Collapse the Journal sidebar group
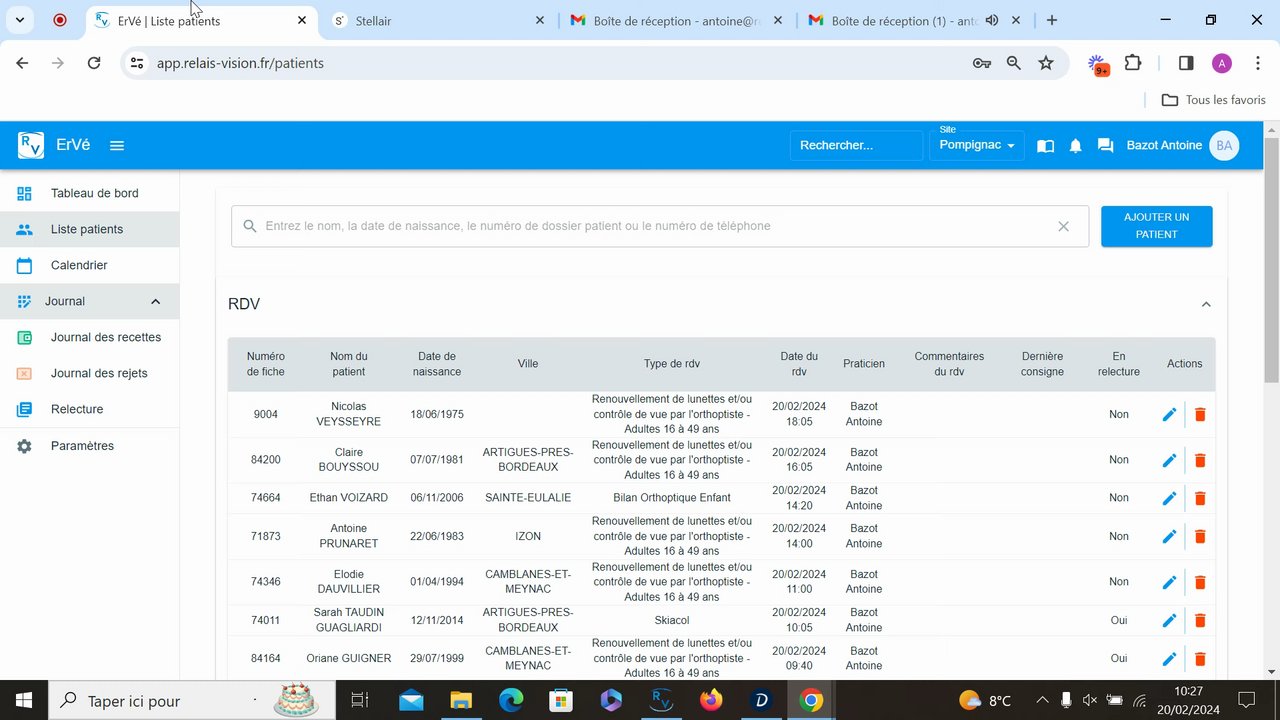This screenshot has width=1280, height=720. tap(155, 301)
